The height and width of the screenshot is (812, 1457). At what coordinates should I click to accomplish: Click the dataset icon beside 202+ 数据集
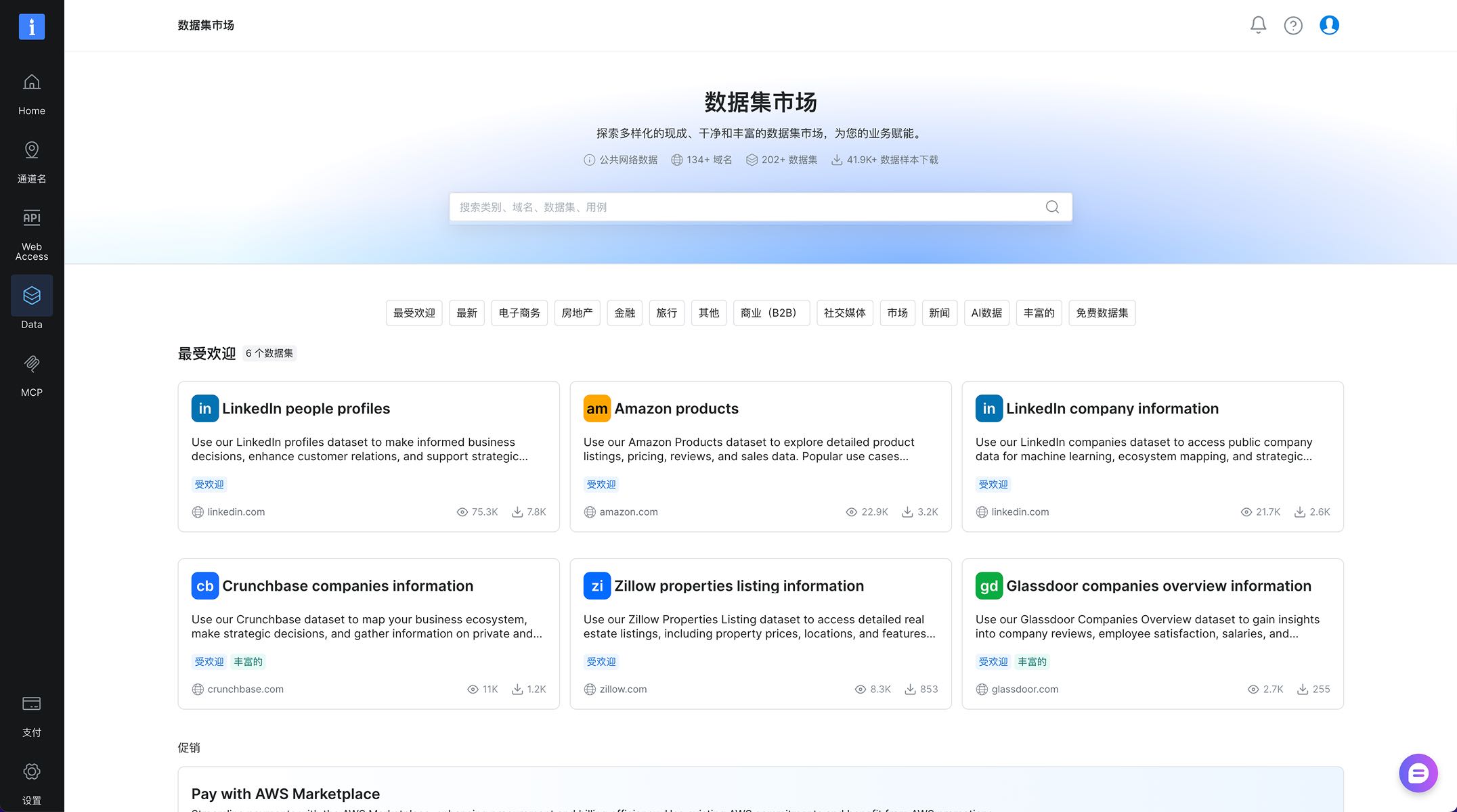pos(752,160)
